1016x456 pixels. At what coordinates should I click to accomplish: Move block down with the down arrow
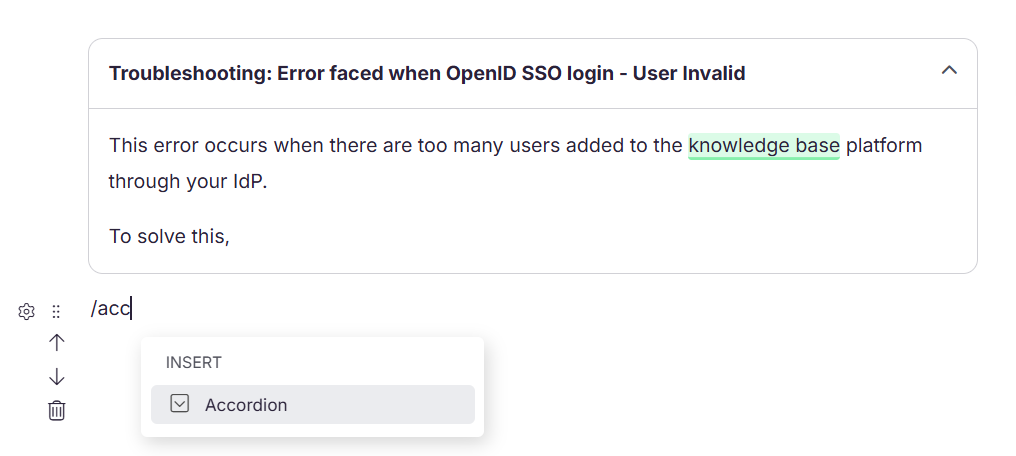coord(57,376)
